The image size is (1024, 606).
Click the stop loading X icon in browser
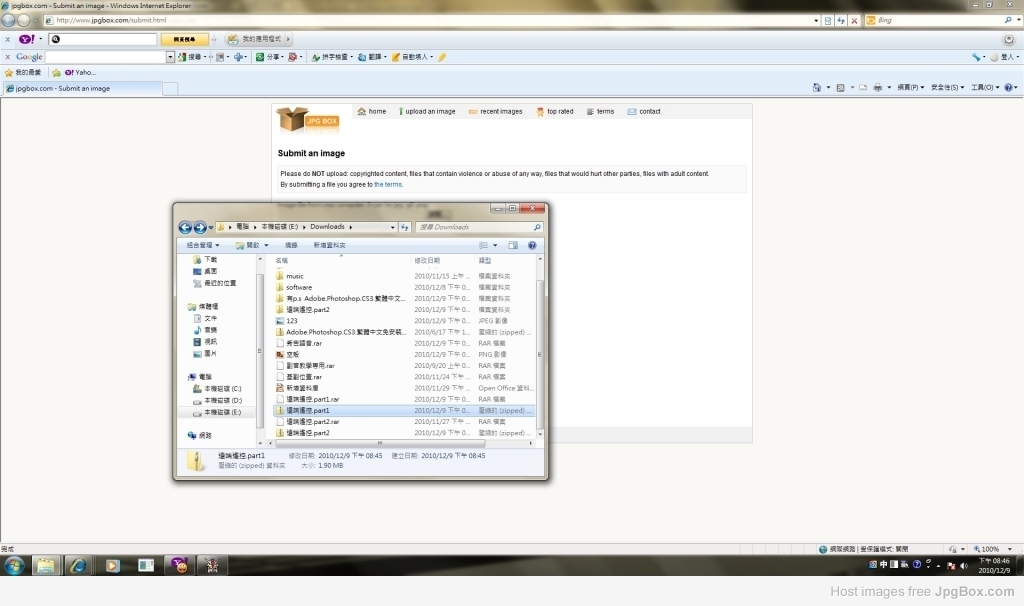[x=854, y=21]
